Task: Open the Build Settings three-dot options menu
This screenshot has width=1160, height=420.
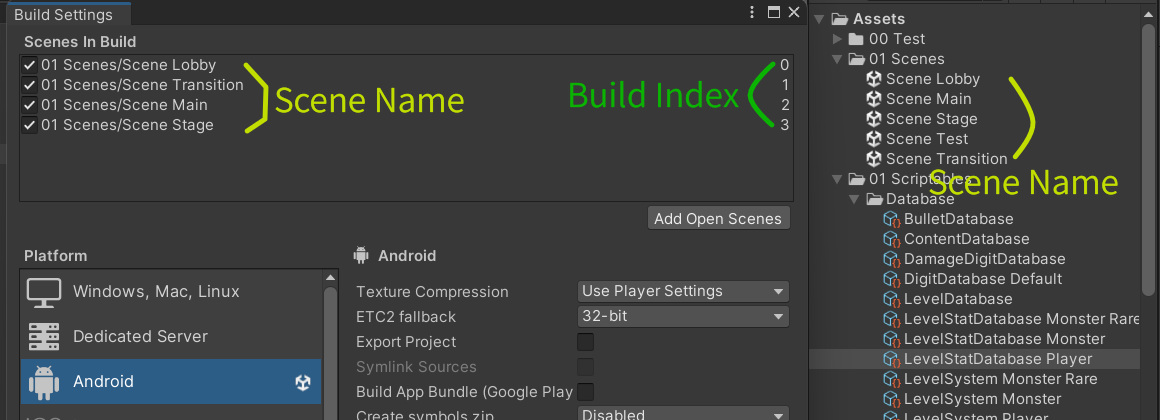Action: 752,13
